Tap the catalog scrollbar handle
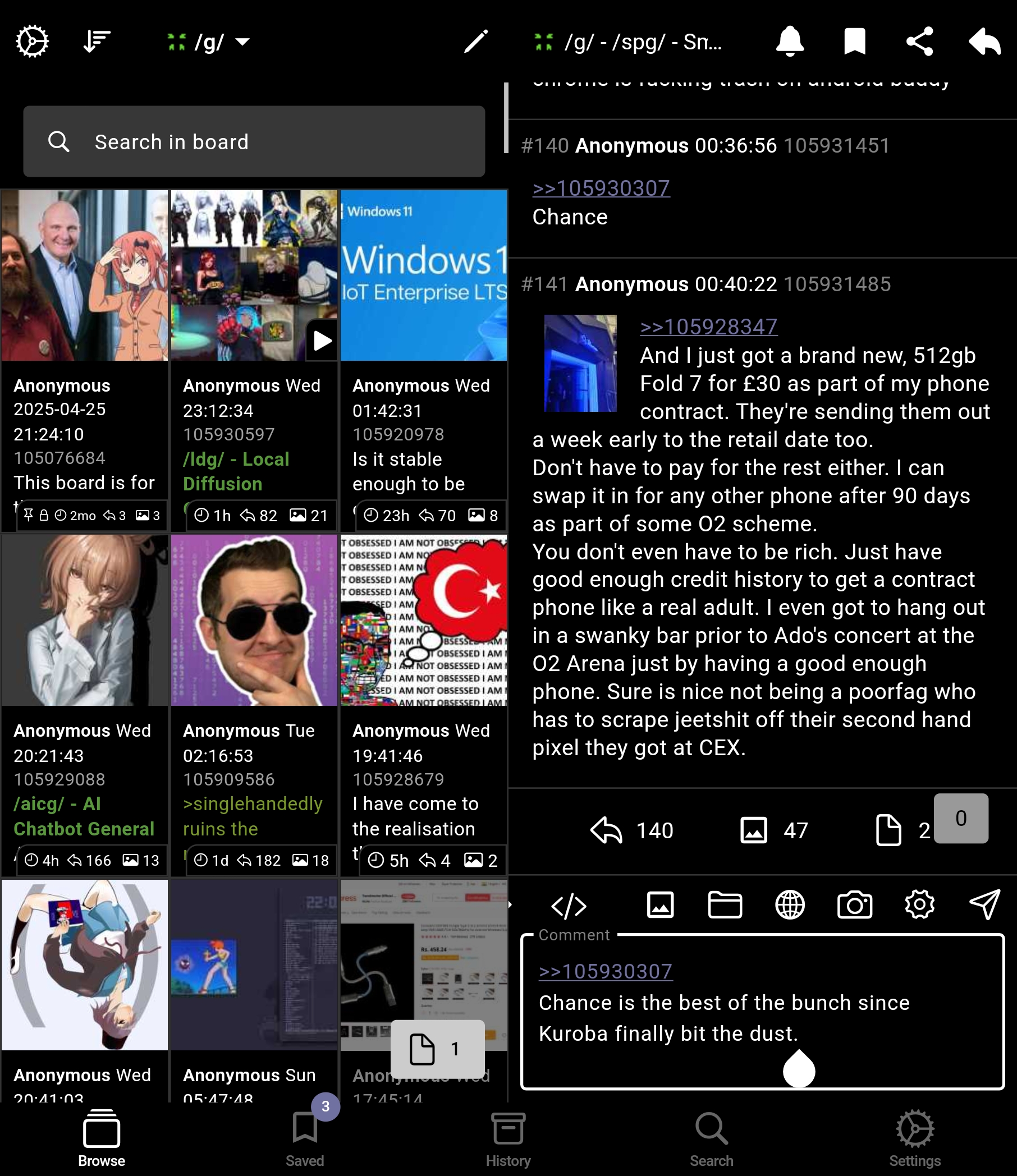The image size is (1017, 1176). coord(506,118)
